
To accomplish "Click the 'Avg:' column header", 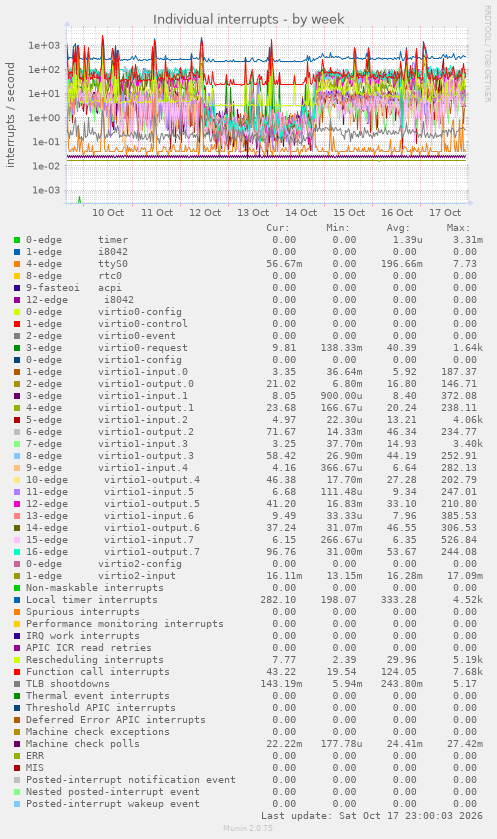I will [x=398, y=228].
